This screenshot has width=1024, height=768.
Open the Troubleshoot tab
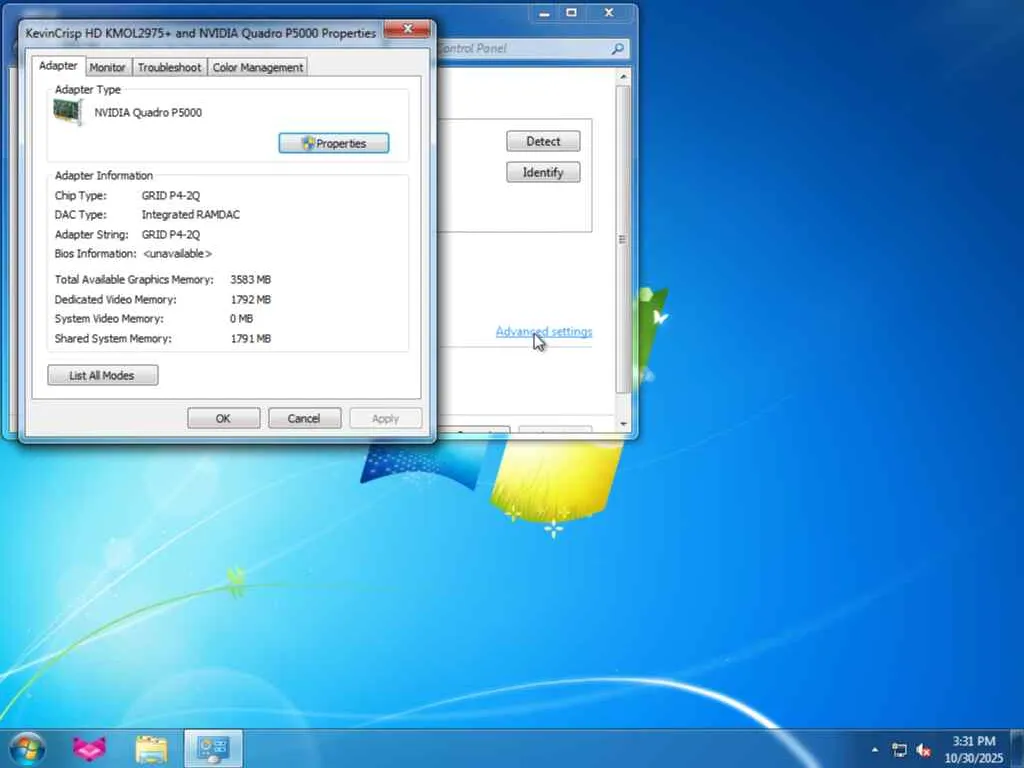[x=169, y=67]
